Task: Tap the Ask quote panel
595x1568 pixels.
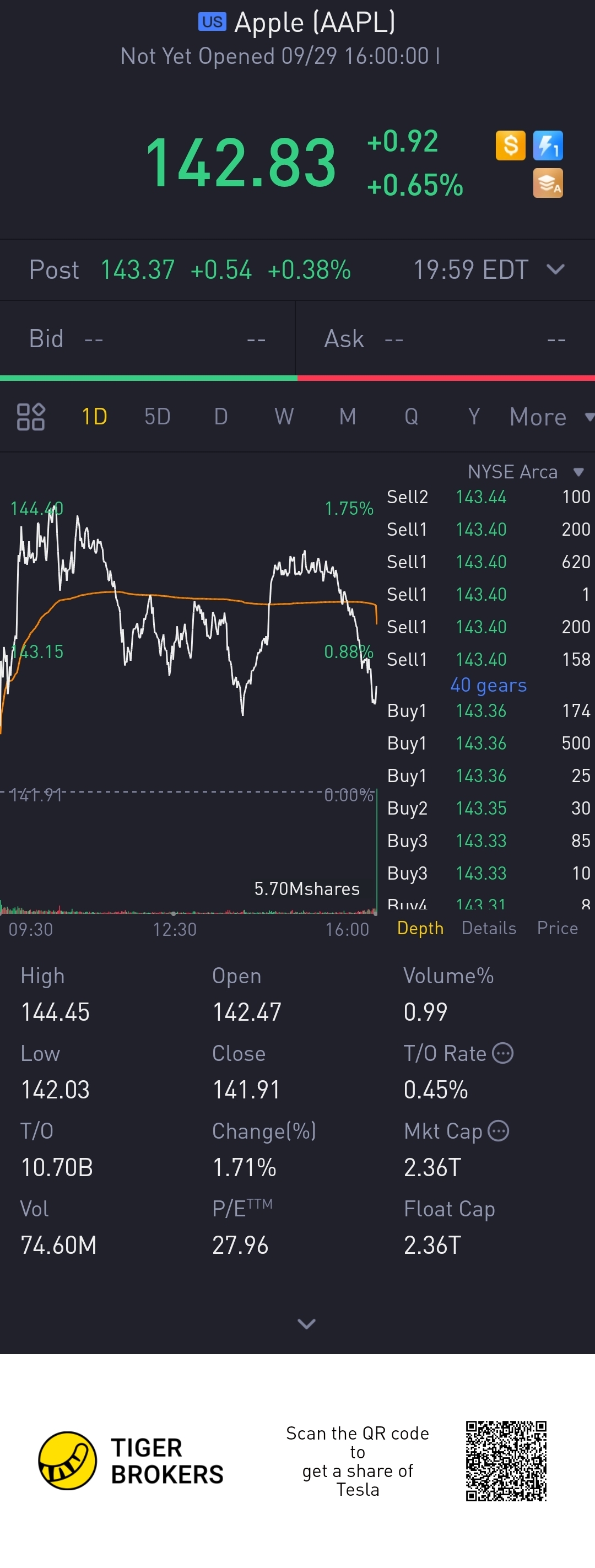Action: point(445,338)
